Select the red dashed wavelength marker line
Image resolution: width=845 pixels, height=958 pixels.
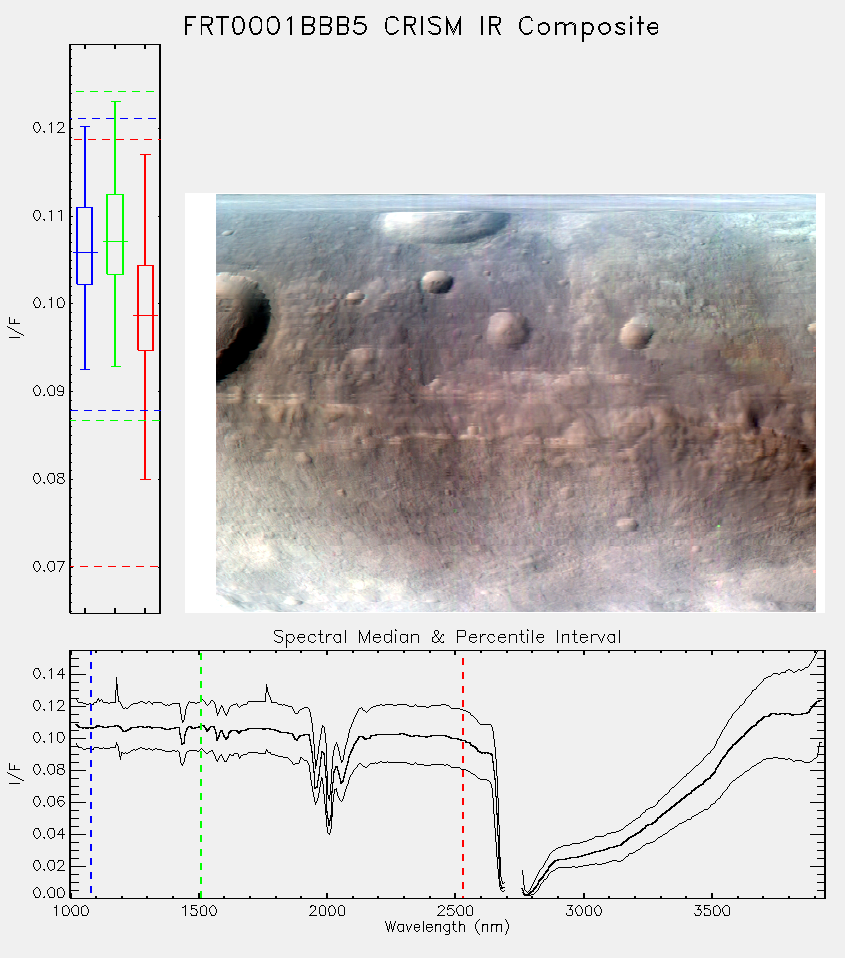pyautogui.click(x=463, y=774)
